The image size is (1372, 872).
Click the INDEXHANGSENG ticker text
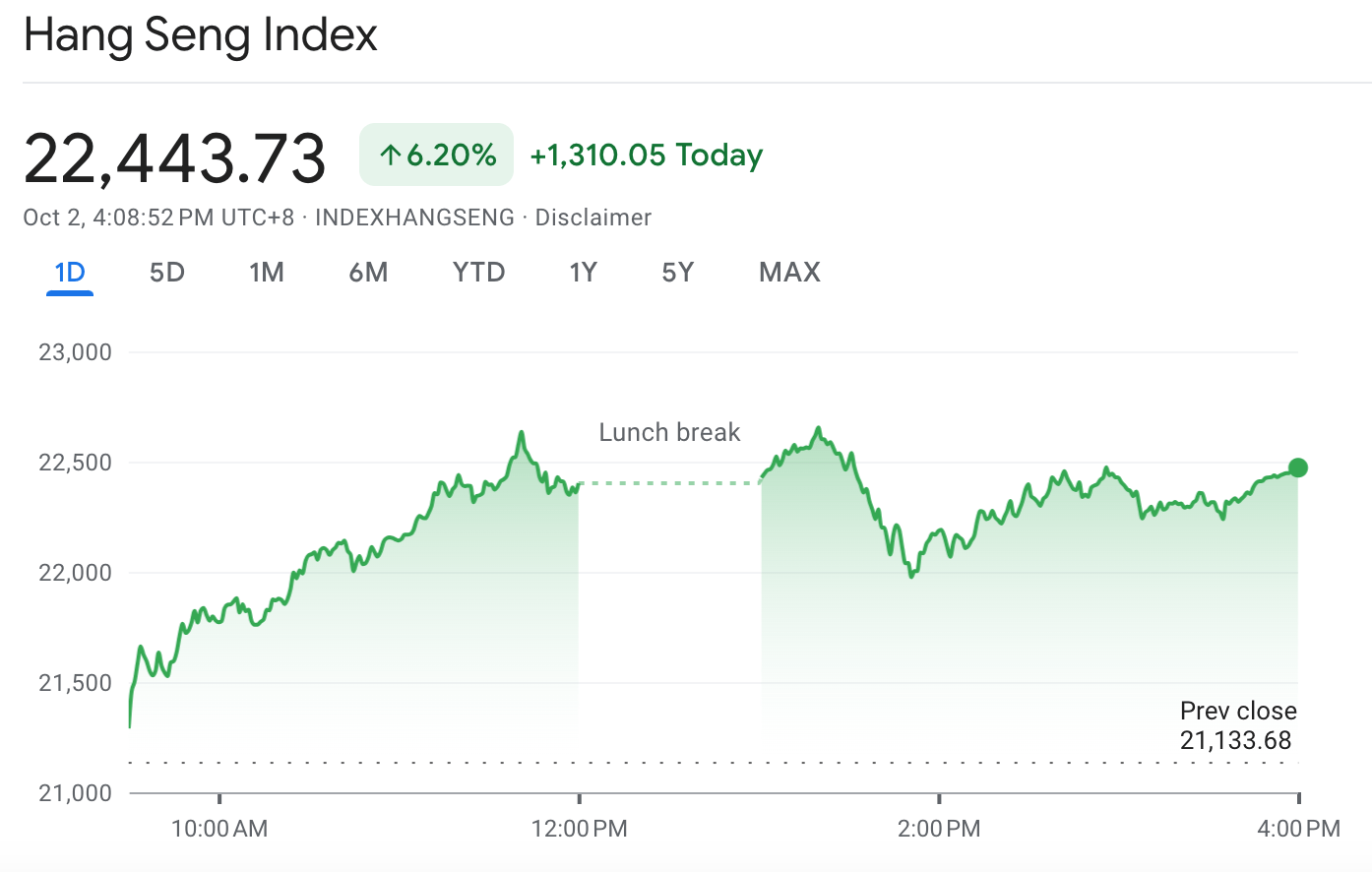(x=414, y=218)
